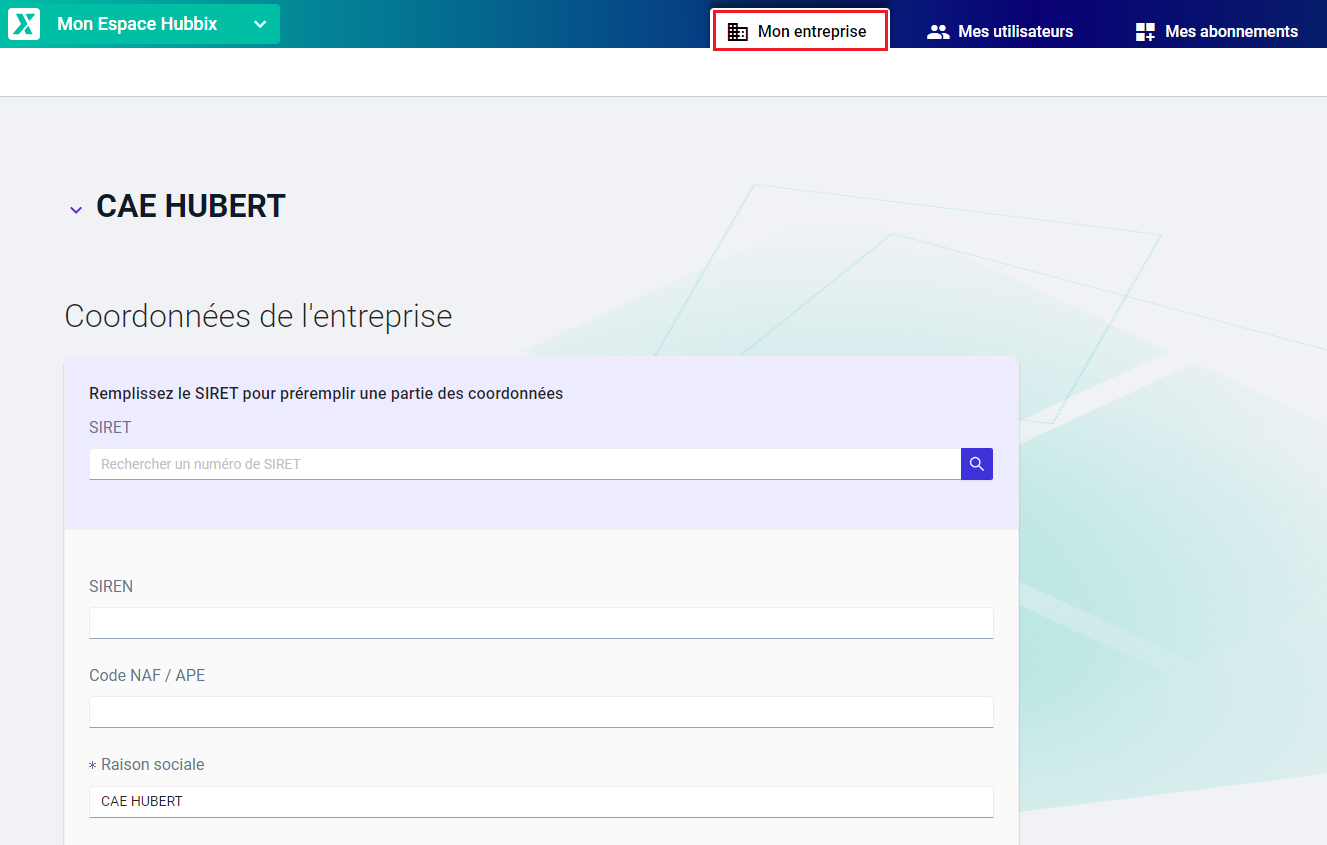This screenshot has height=845, width=1327.
Task: Click into the SIREN input field
Action: pyautogui.click(x=541, y=622)
